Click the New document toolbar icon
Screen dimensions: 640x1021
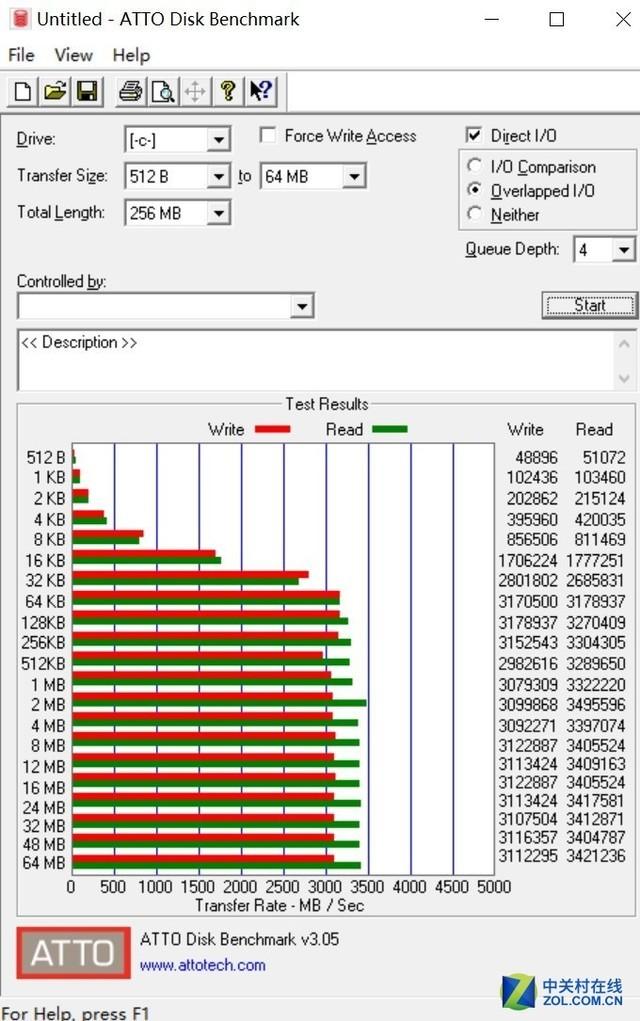pyautogui.click(x=22, y=92)
